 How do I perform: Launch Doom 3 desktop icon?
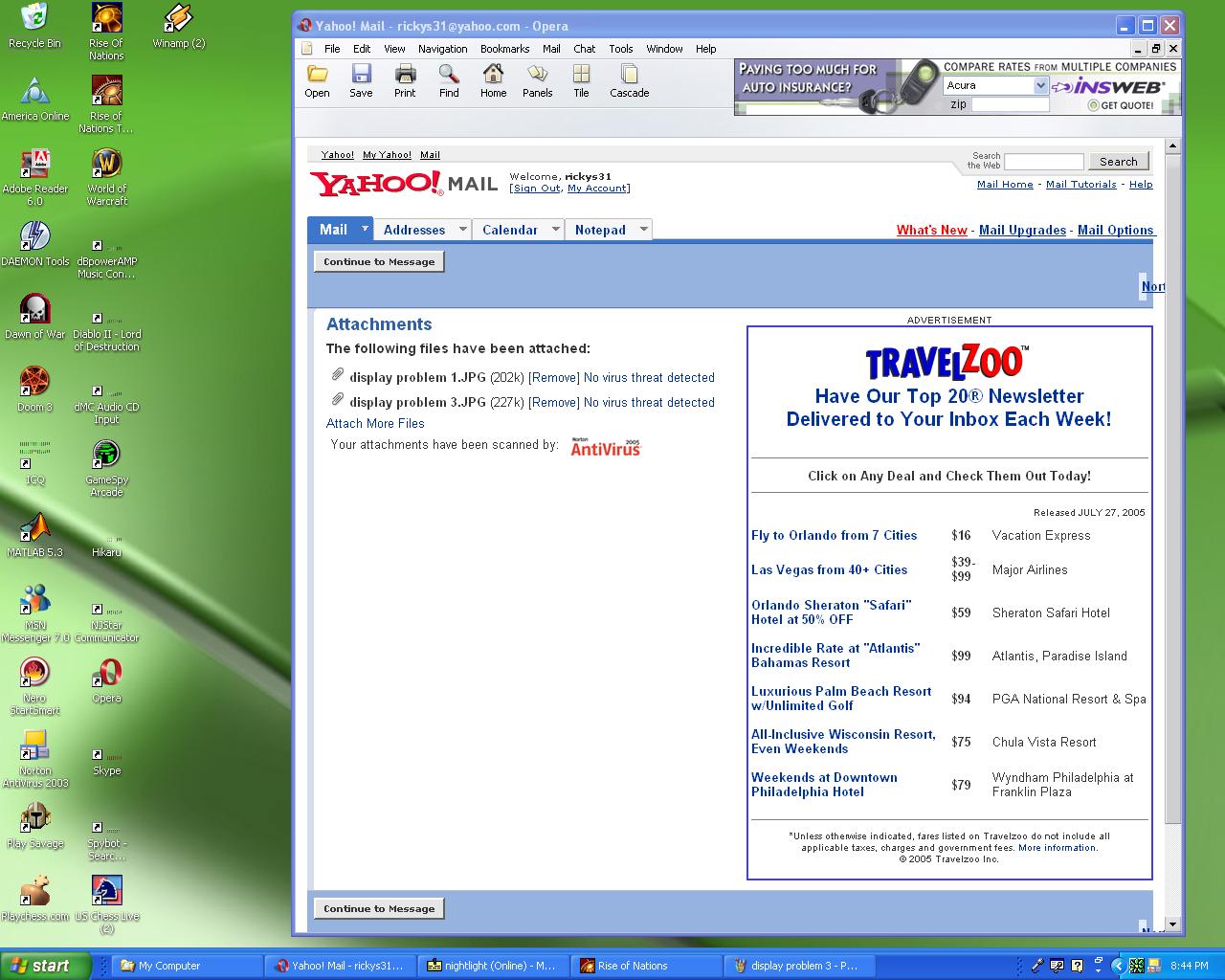coord(35,390)
